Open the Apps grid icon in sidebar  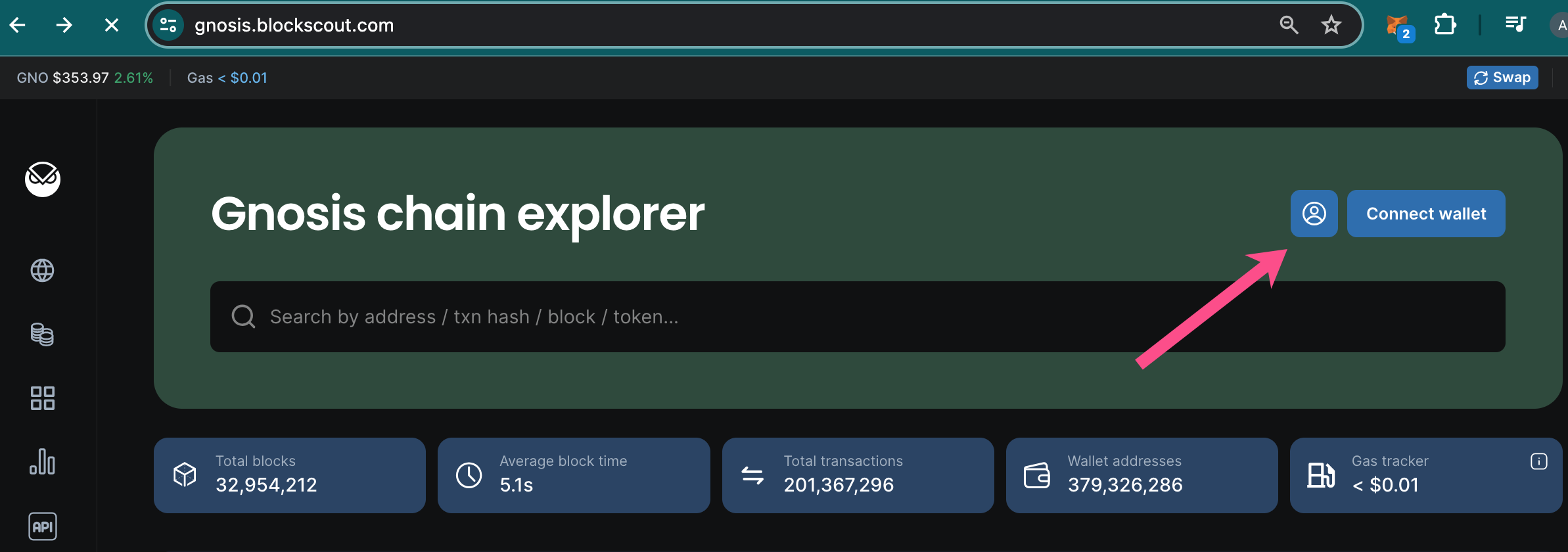[43, 398]
